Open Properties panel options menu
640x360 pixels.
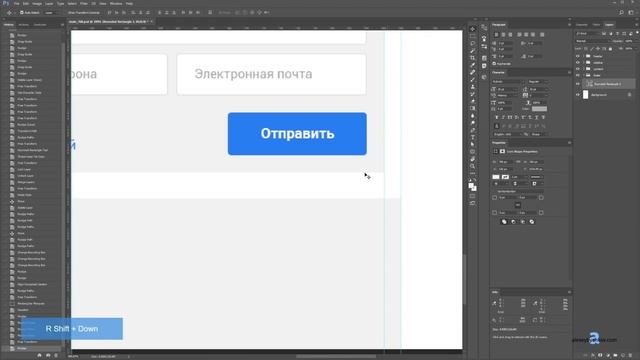569,143
